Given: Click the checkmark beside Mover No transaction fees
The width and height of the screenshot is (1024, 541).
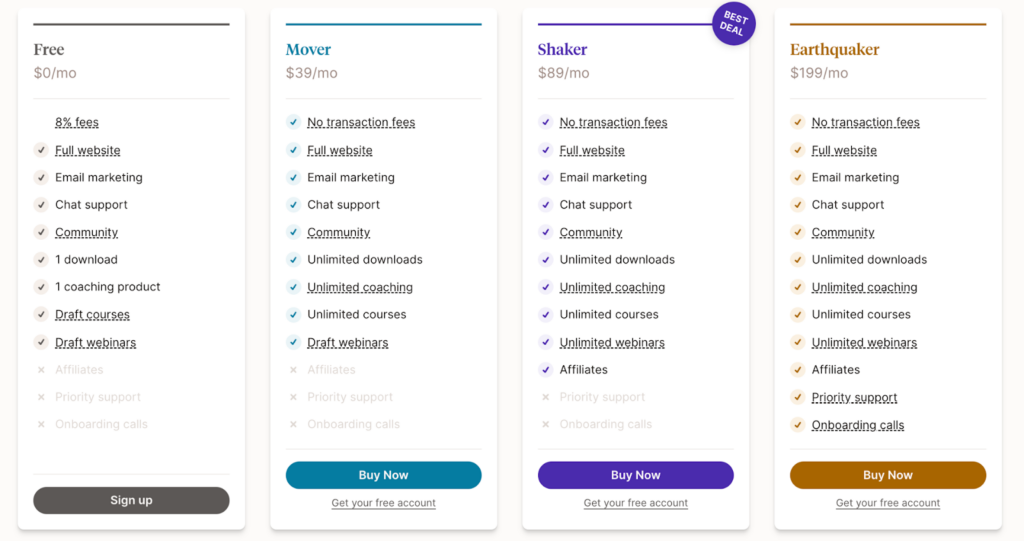Looking at the screenshot, I should pos(293,122).
